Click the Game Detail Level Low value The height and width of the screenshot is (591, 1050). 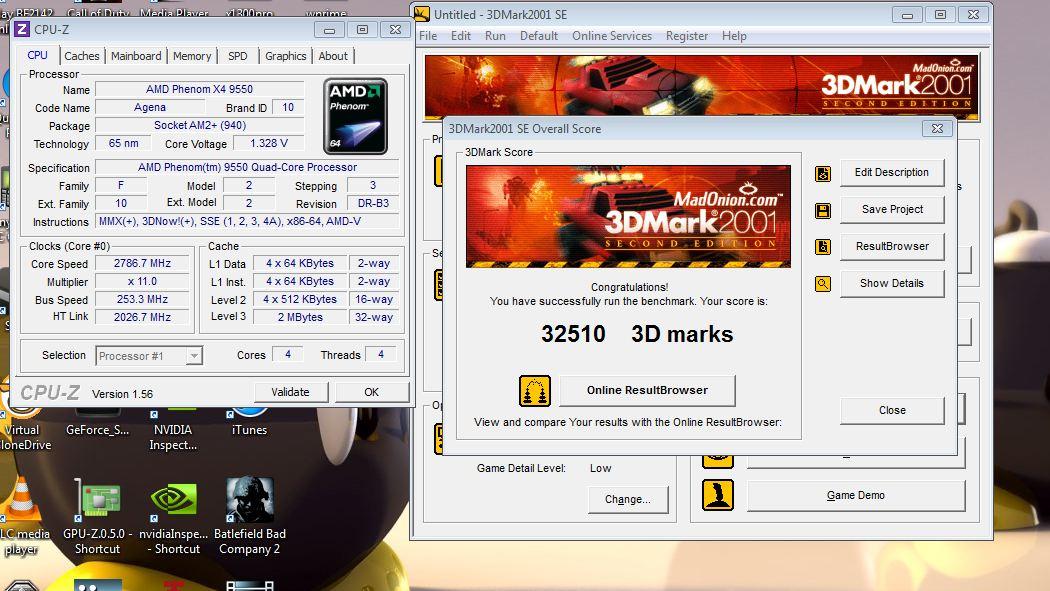point(601,469)
